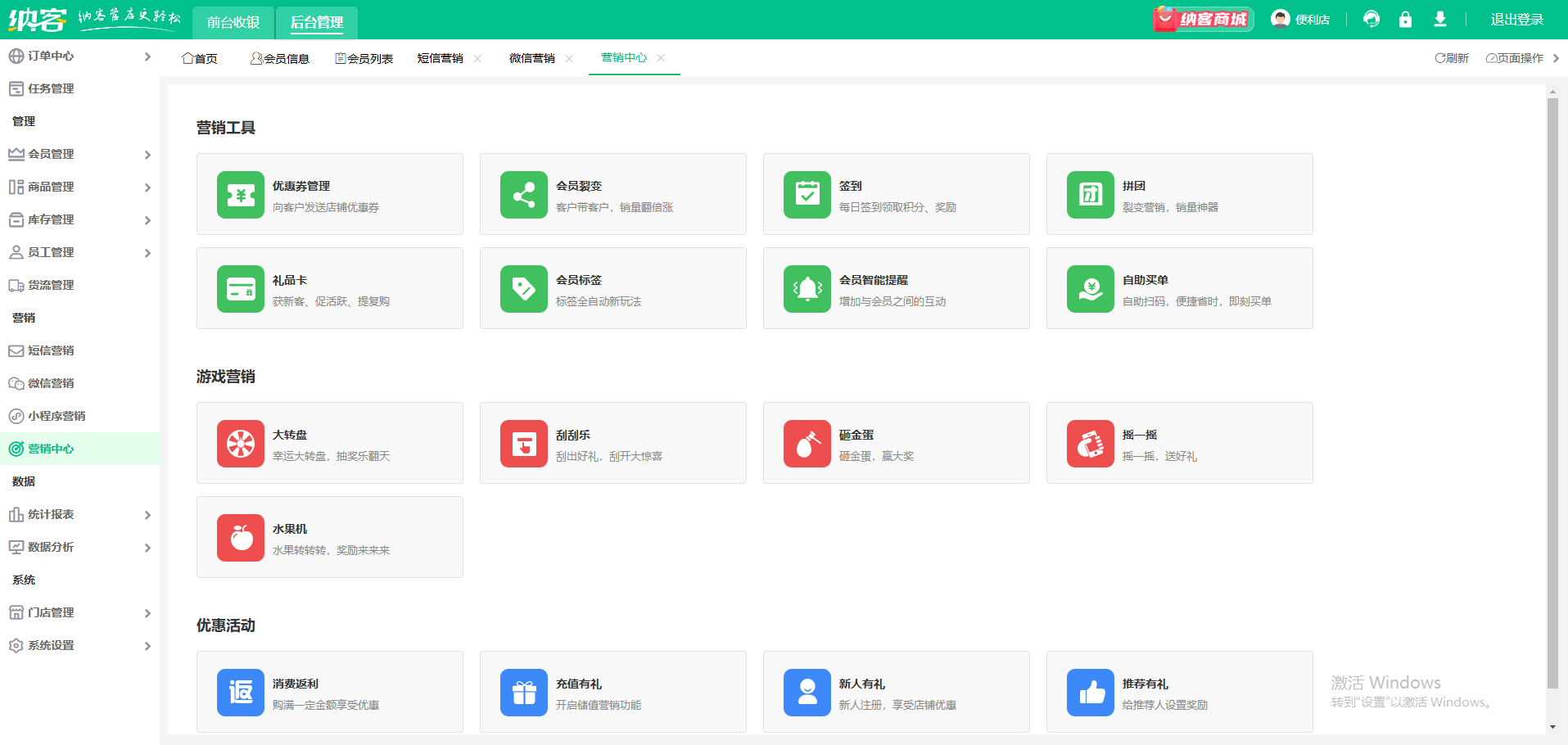Close the 微信营销 tab
This screenshot has height=745, width=1568.
[x=569, y=58]
